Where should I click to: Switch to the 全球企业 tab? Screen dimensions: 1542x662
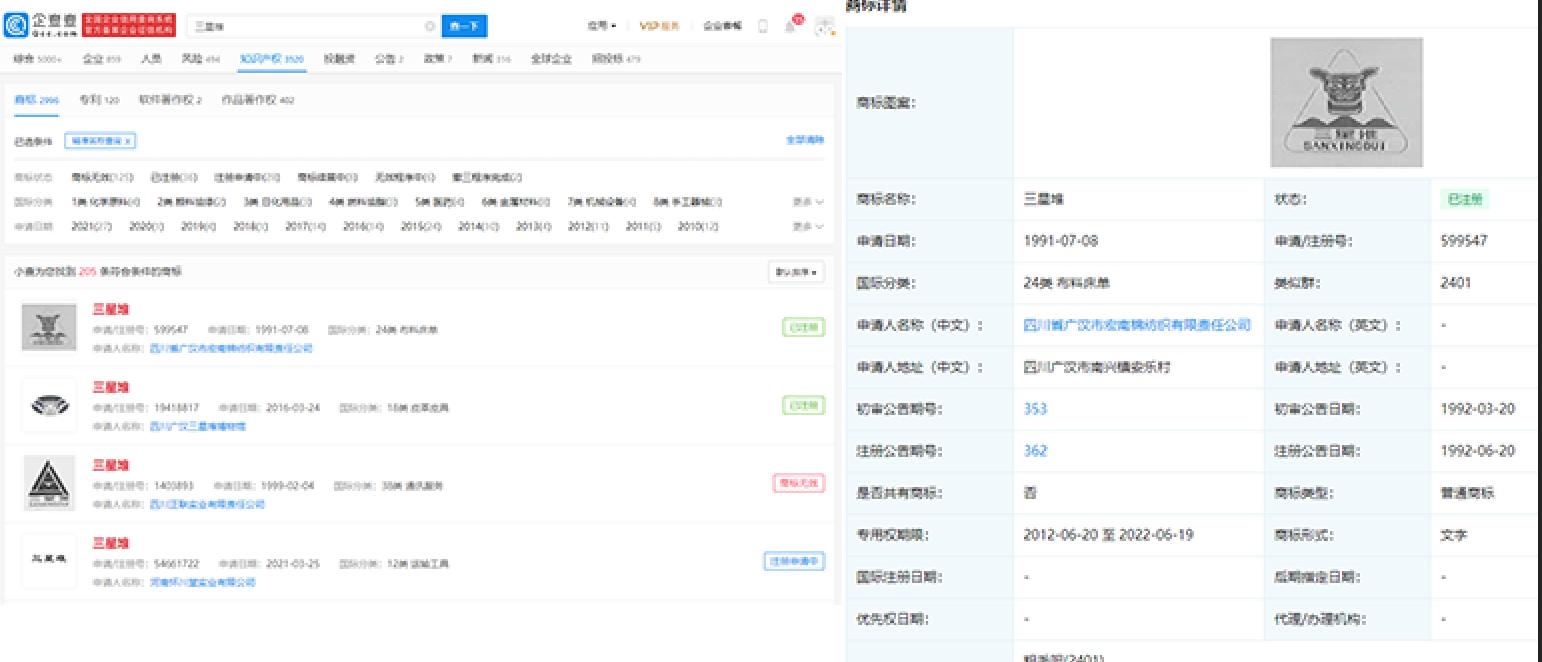(551, 59)
